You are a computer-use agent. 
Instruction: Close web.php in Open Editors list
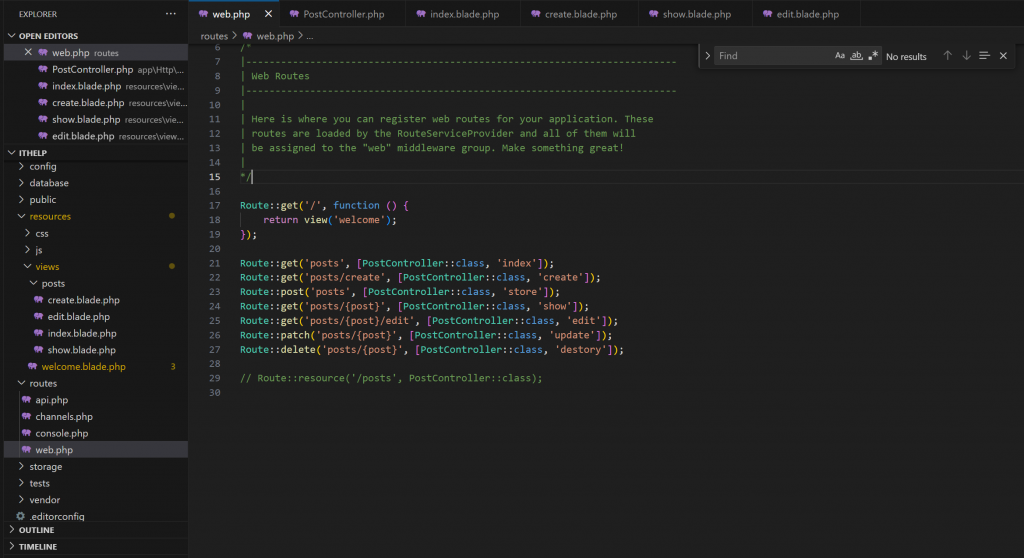tap(28, 52)
